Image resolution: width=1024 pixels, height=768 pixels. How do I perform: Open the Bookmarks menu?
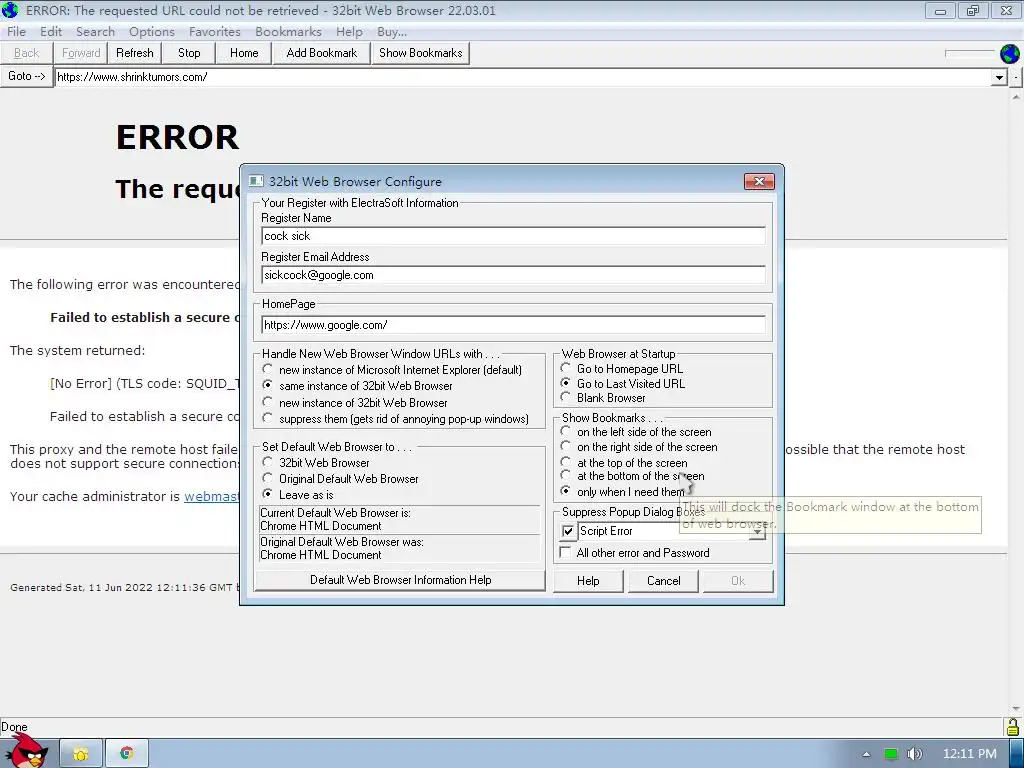(289, 31)
